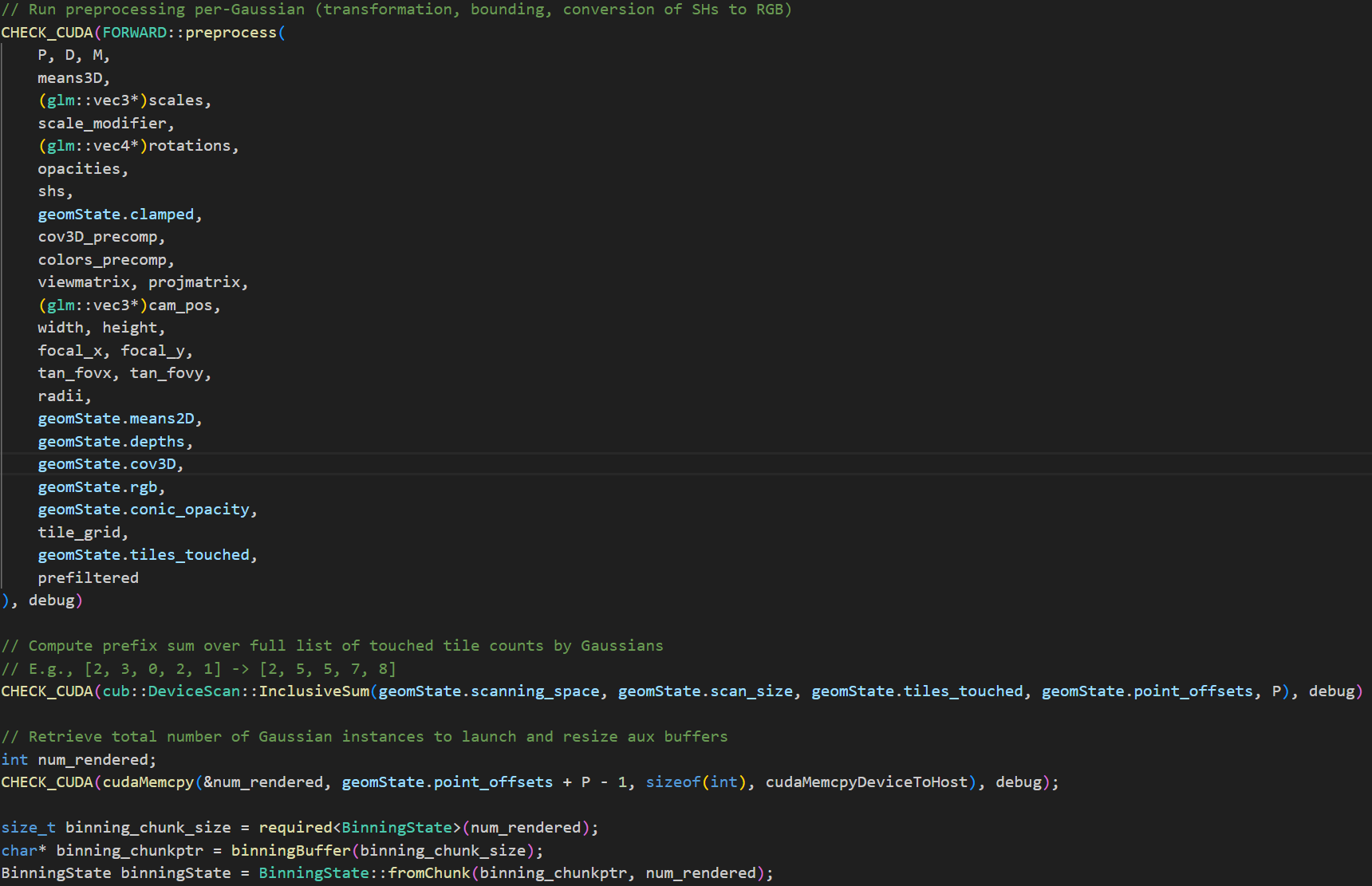Click the 'width' argument
Viewport: 1372px width, 886px height.
pos(61,328)
